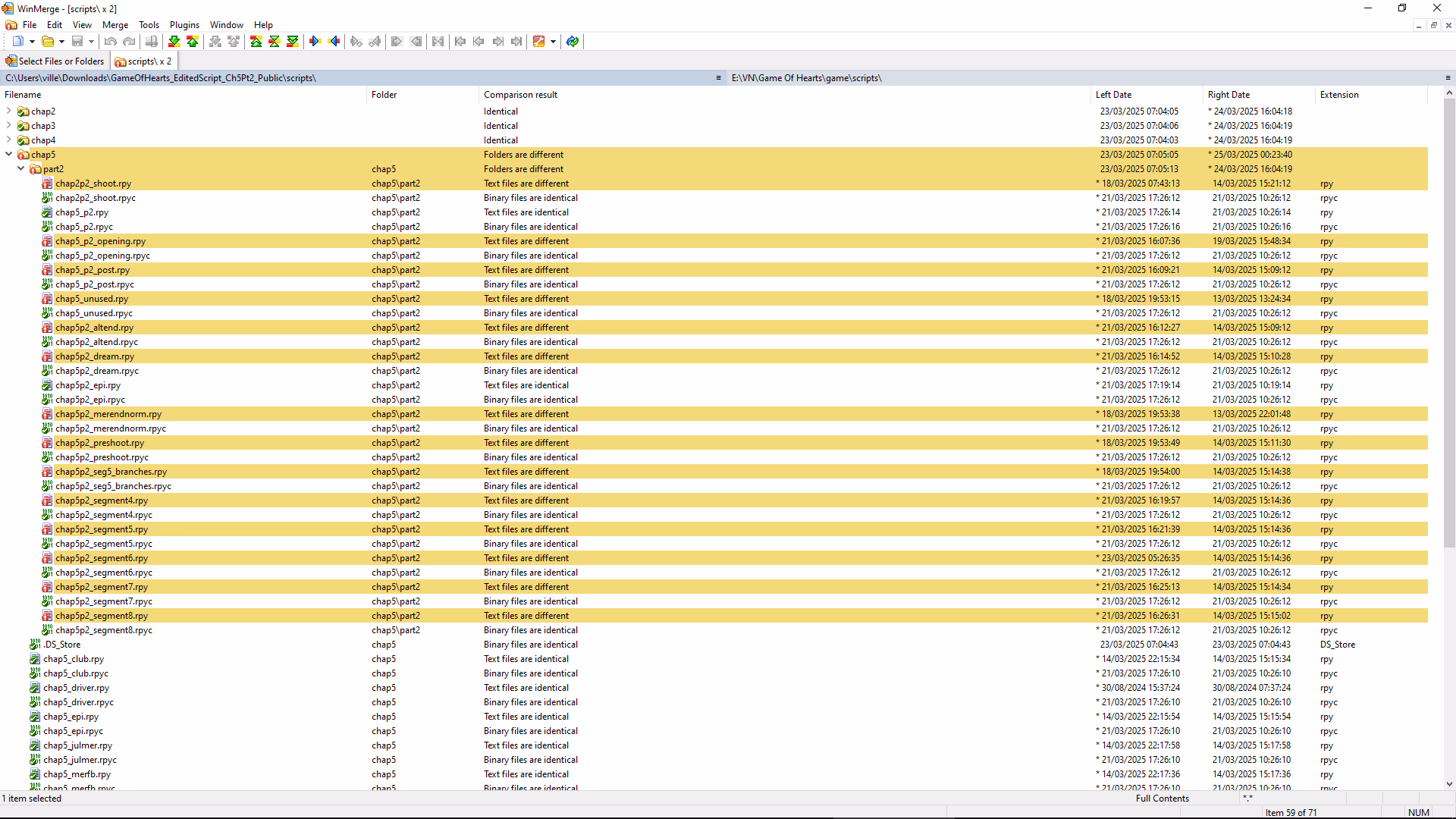Click the greyed Copy Left and Advance icon
Viewport: 1456px width, 819px height.
375,42
